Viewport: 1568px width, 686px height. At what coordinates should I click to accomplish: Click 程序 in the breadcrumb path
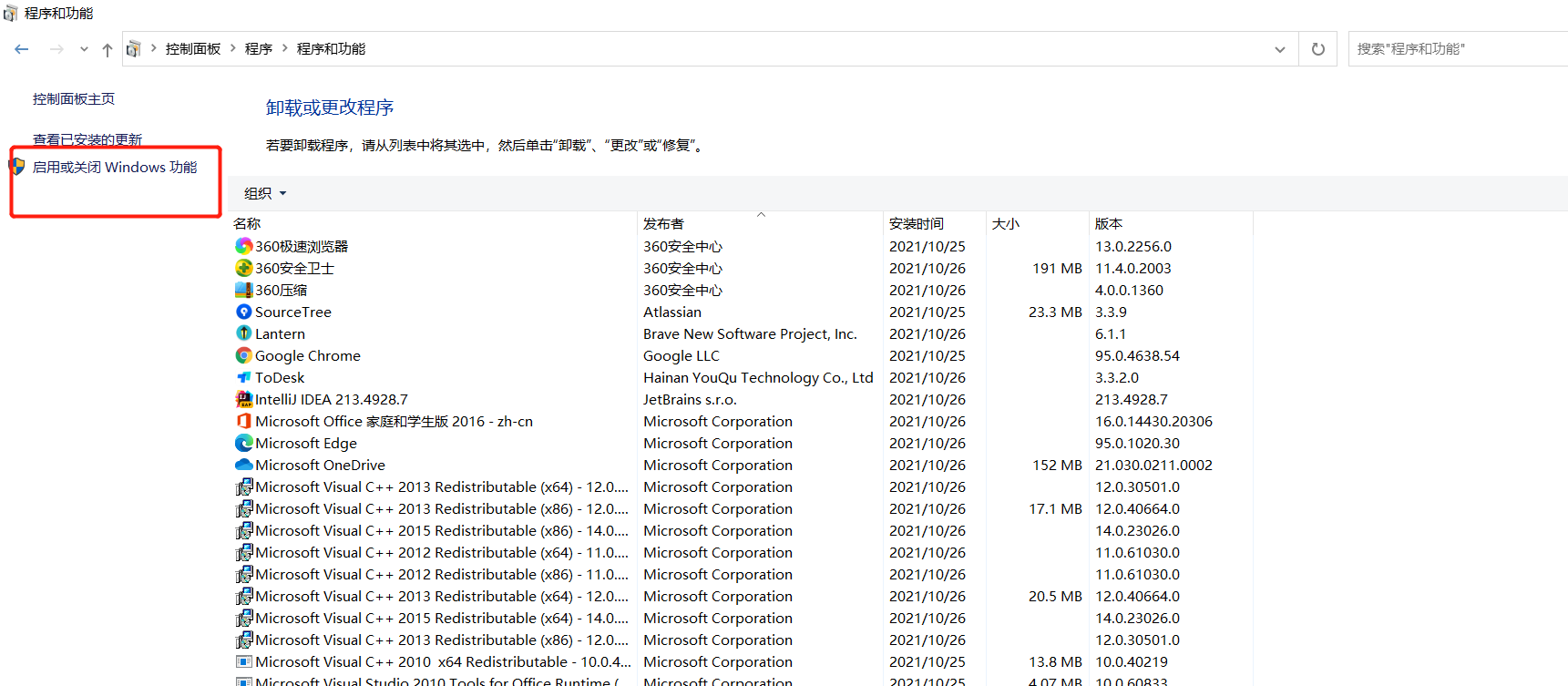tap(259, 49)
